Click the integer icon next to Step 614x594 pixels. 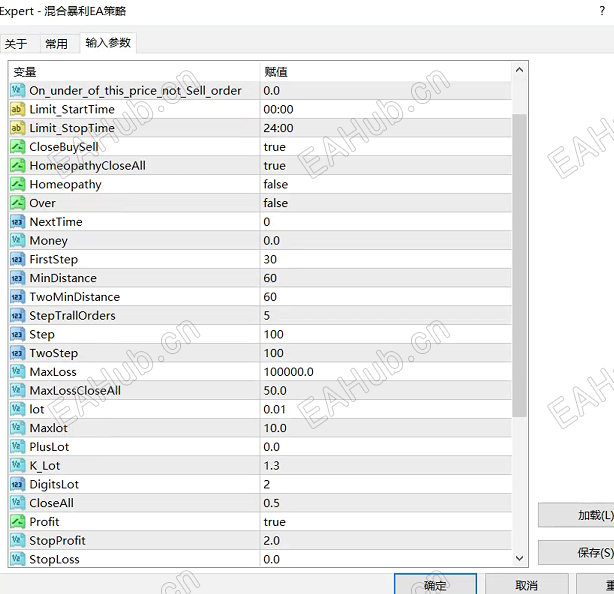click(x=17, y=334)
